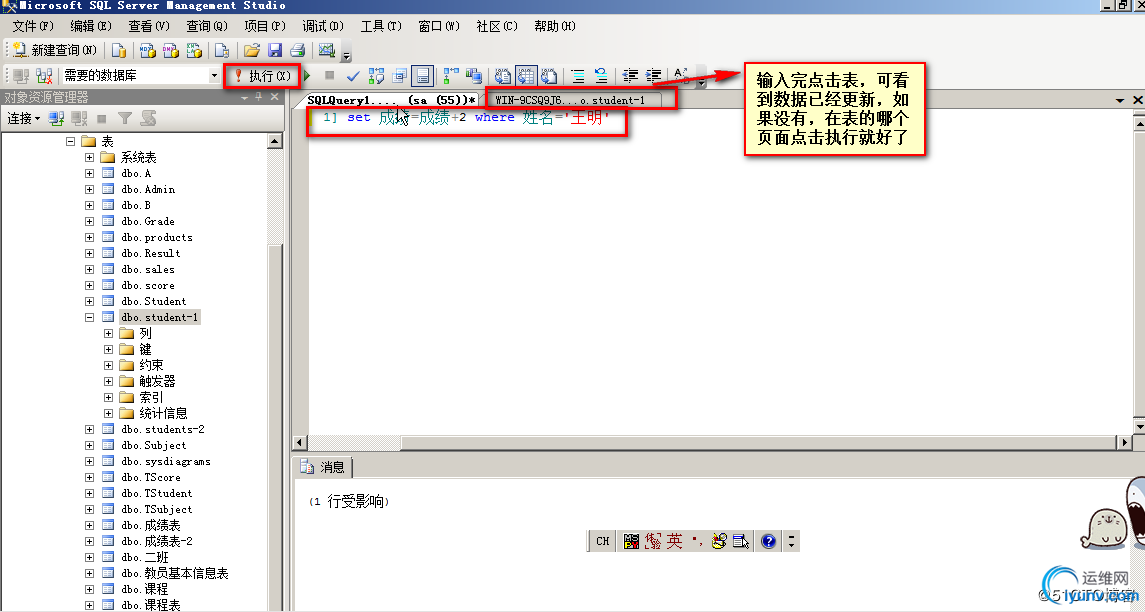Click the Open File folder icon

(252, 50)
